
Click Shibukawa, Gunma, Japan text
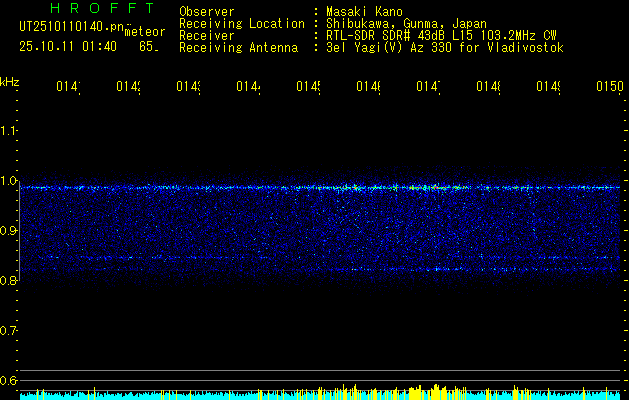tap(406, 24)
